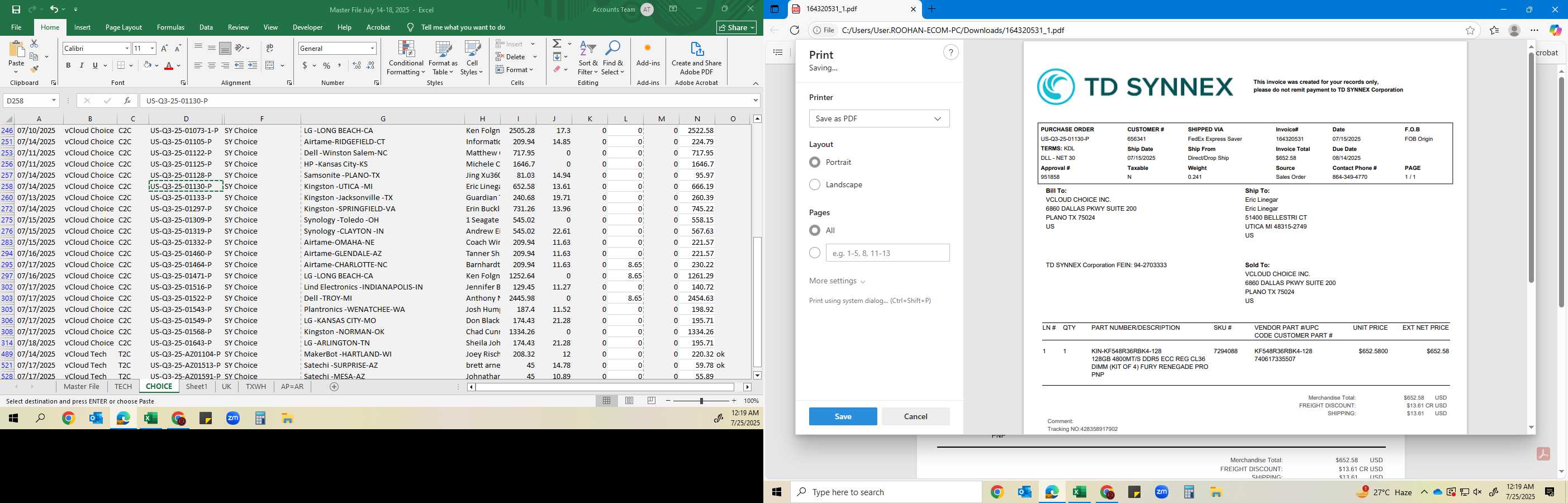Viewport: 1568px width, 503px height.
Task: Select Portrait layout option
Action: pos(814,162)
